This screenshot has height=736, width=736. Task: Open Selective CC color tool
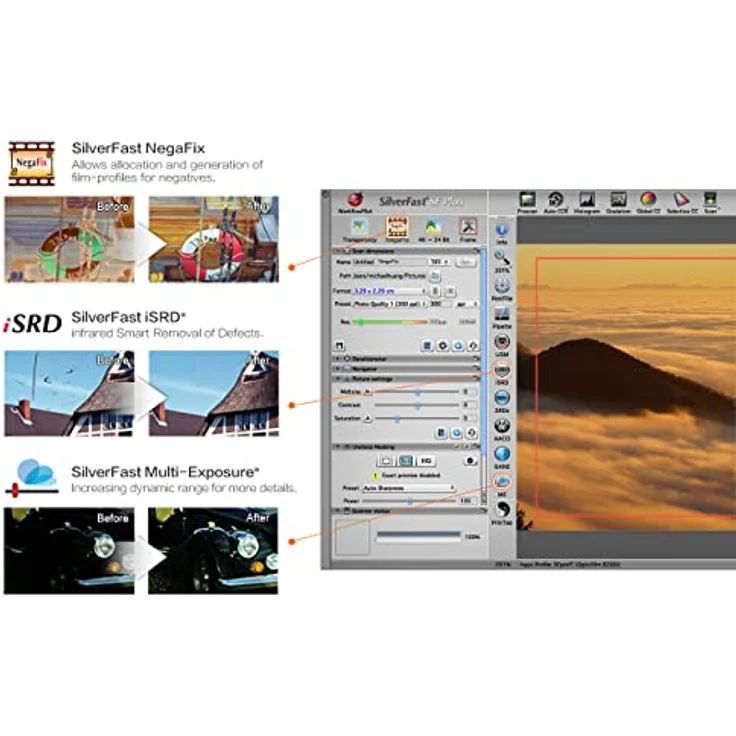680,201
